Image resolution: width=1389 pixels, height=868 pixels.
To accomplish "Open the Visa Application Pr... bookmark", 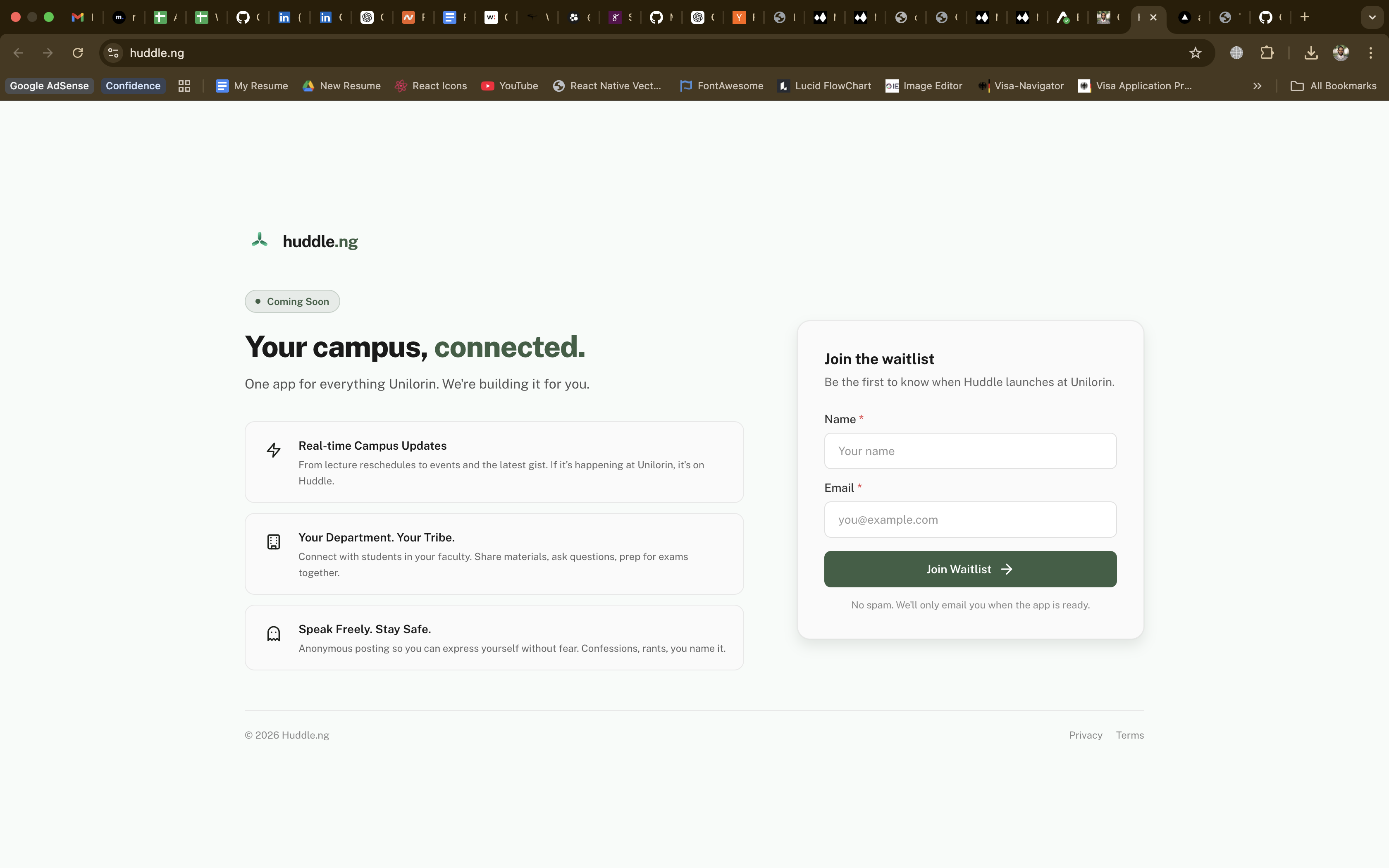I will [x=1135, y=86].
